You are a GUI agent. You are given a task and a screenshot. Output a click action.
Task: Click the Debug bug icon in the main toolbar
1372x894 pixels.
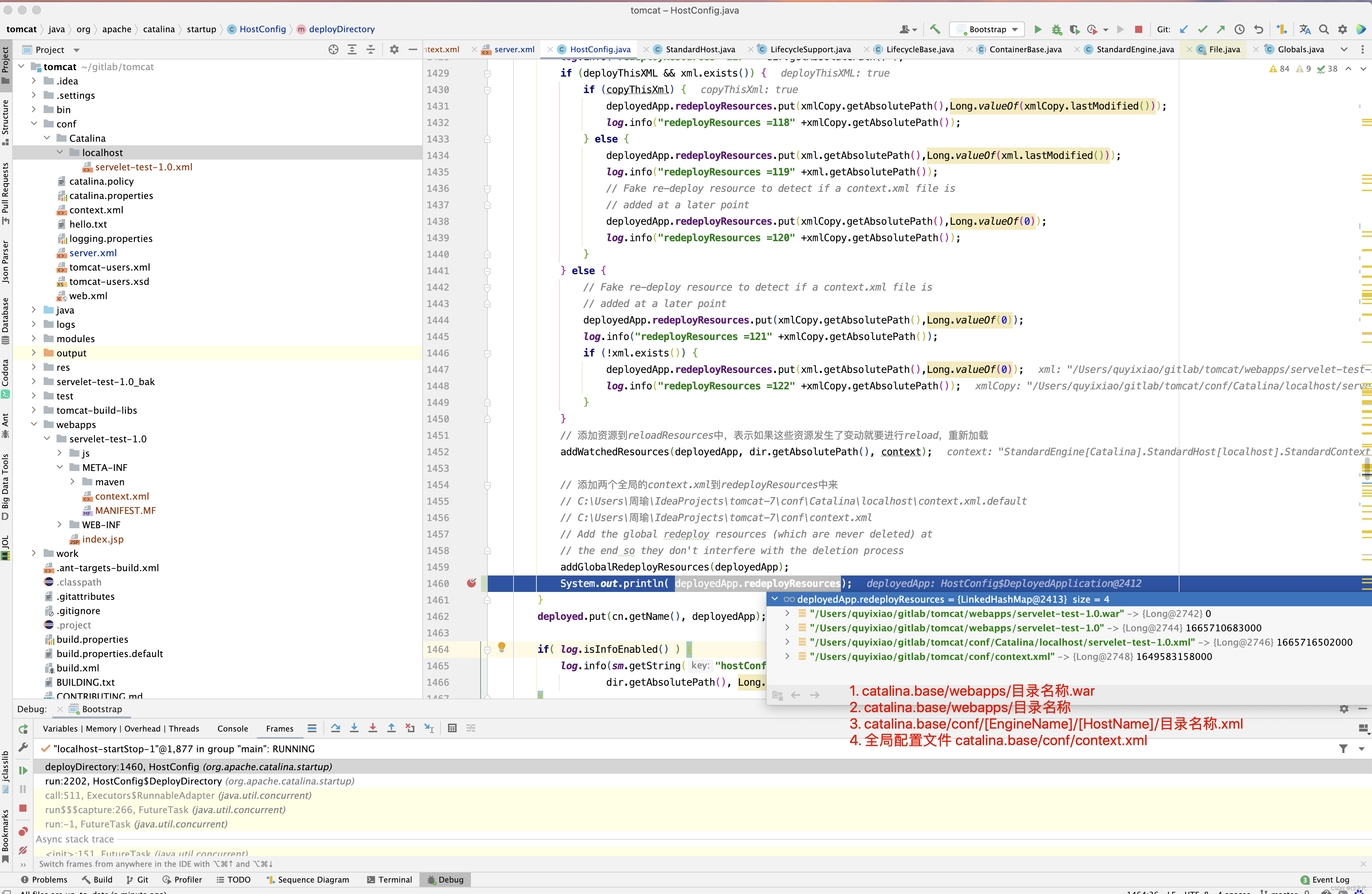[1056, 29]
